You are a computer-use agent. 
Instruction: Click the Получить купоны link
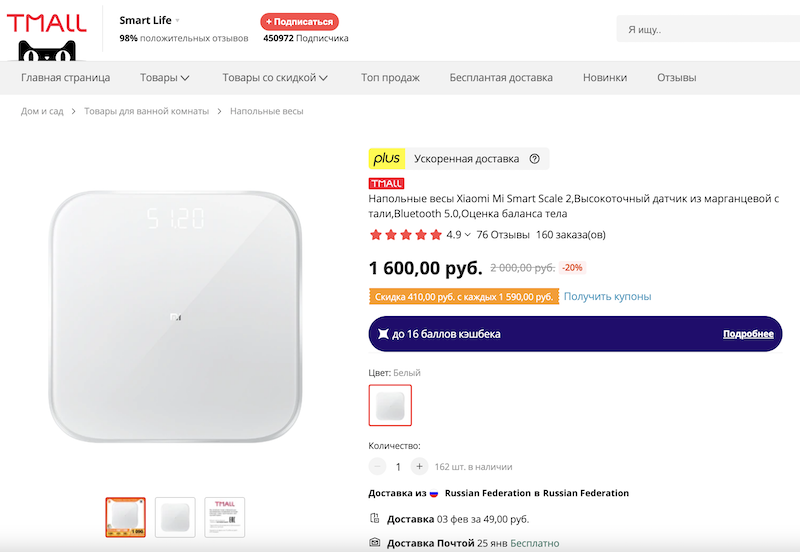[x=607, y=297]
